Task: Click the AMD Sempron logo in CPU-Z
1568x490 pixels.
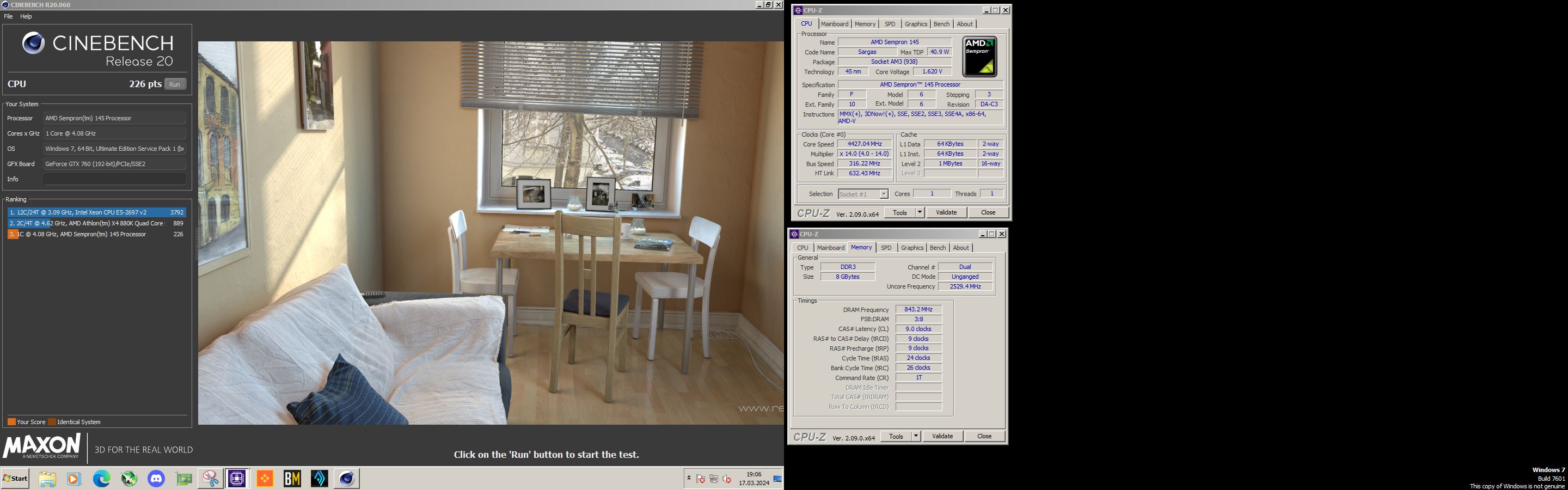Action: click(x=979, y=56)
